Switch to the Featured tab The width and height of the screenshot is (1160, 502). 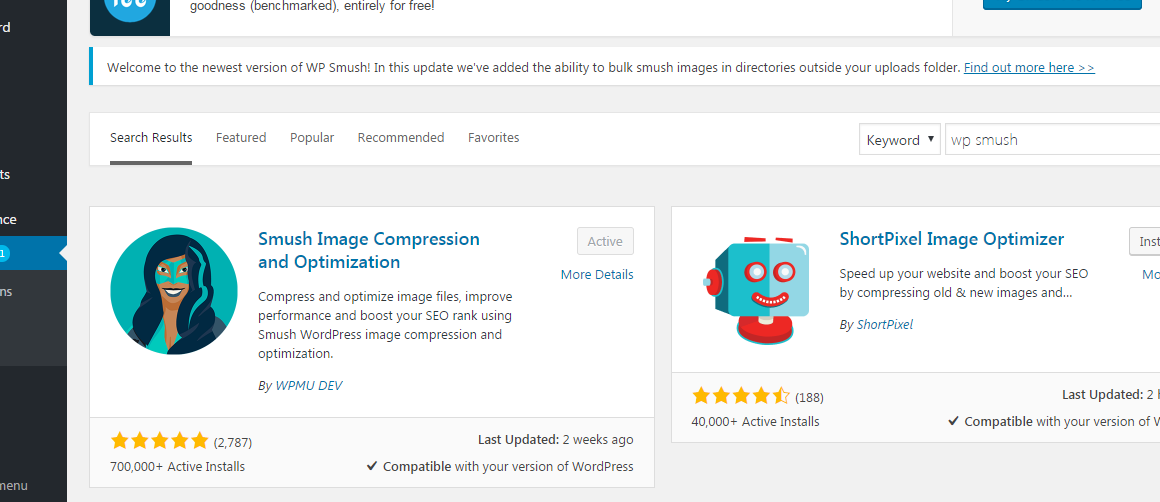pos(241,138)
